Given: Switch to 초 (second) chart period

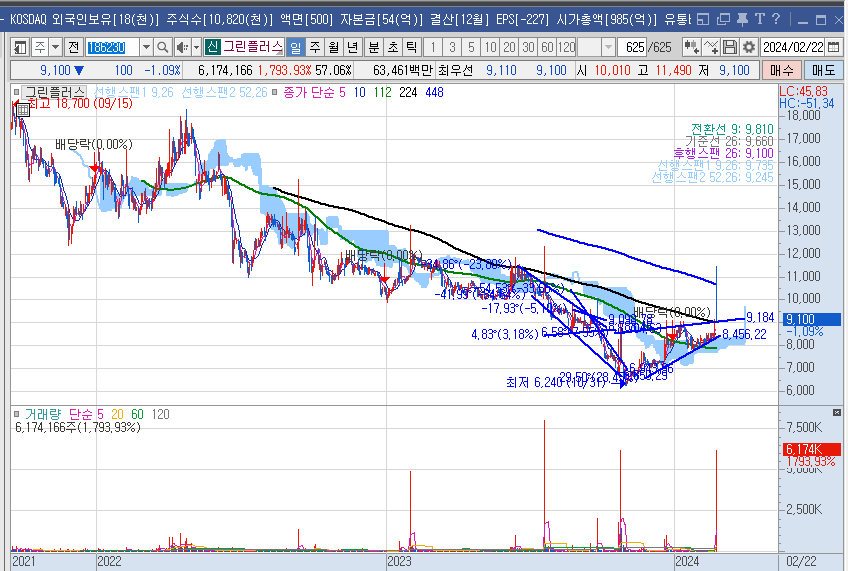Looking at the screenshot, I should coord(393,48).
